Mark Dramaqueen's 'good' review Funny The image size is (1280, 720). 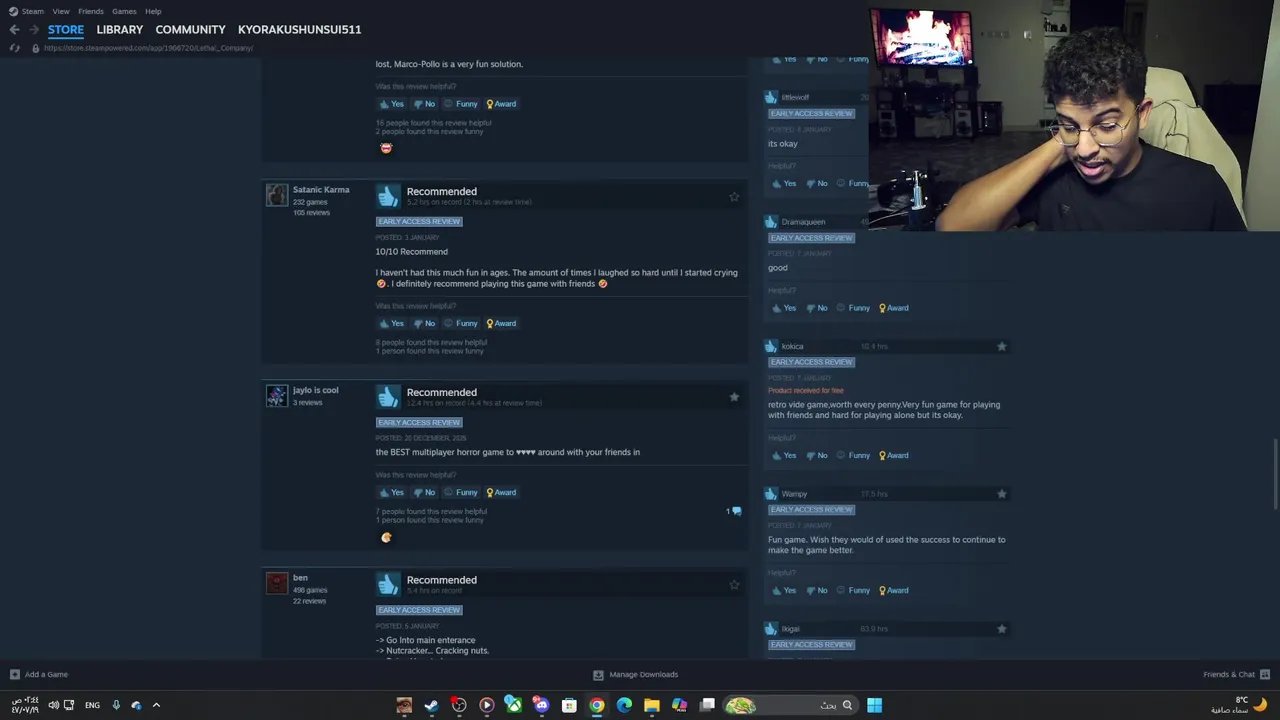[853, 308]
